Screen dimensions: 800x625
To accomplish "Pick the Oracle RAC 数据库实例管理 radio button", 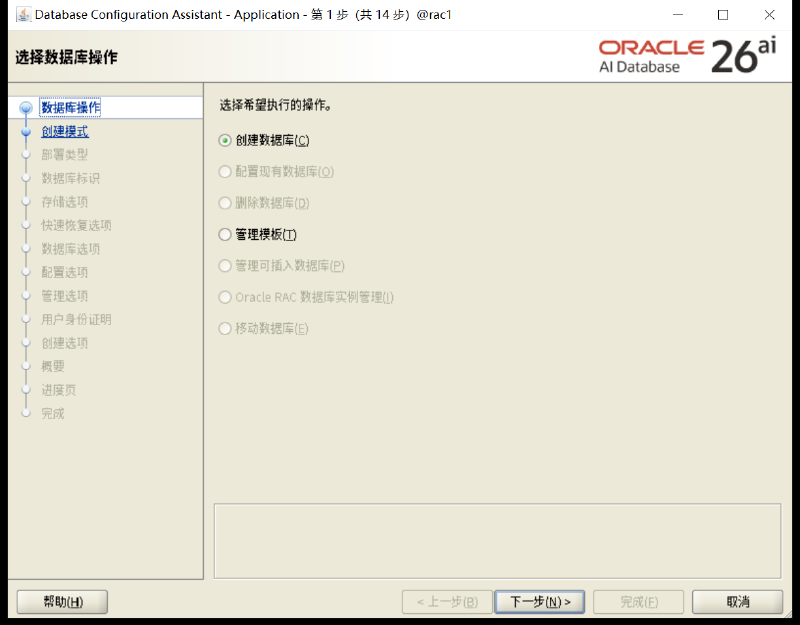I will (x=224, y=297).
